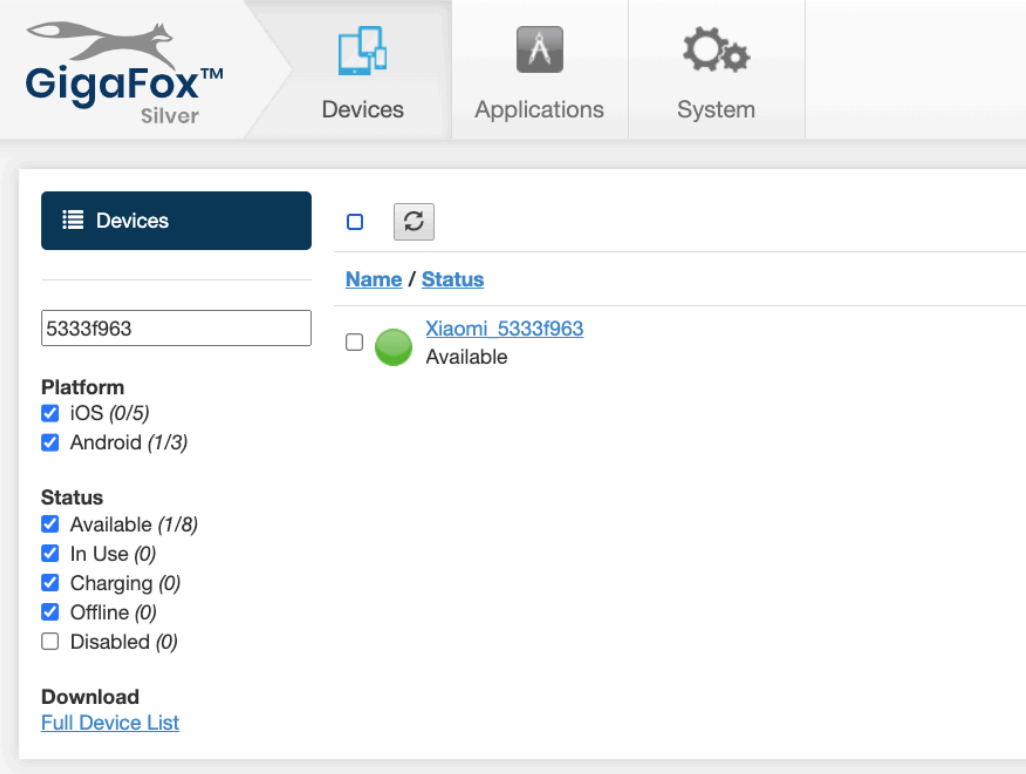Click the refresh device list button
This screenshot has width=1026, height=774.
[x=414, y=222]
